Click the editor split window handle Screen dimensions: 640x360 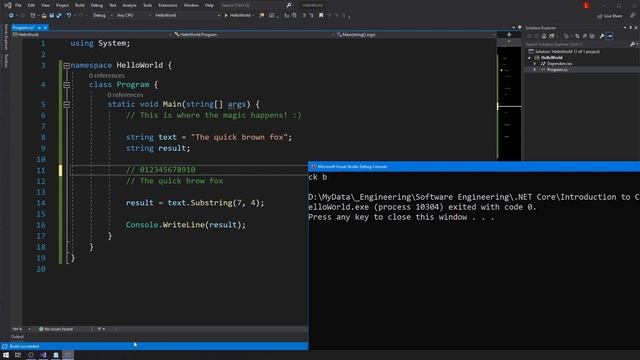(509, 35)
